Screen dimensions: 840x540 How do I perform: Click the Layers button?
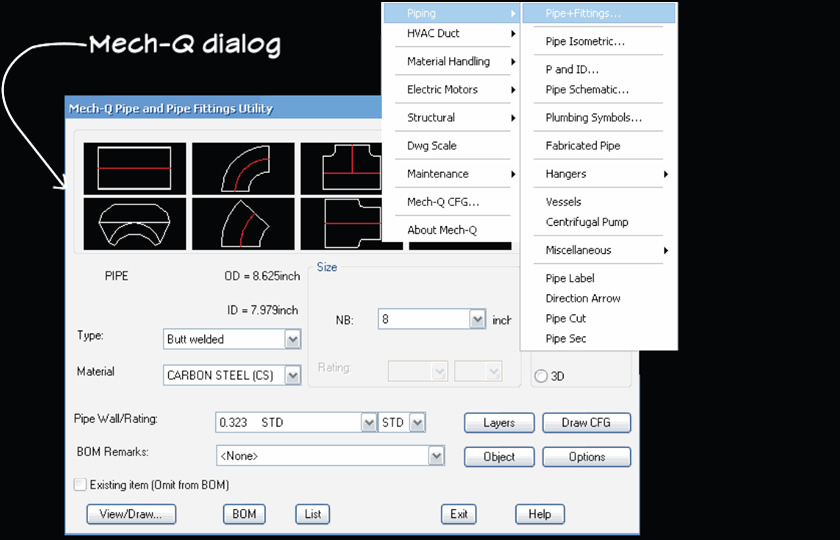pos(499,423)
